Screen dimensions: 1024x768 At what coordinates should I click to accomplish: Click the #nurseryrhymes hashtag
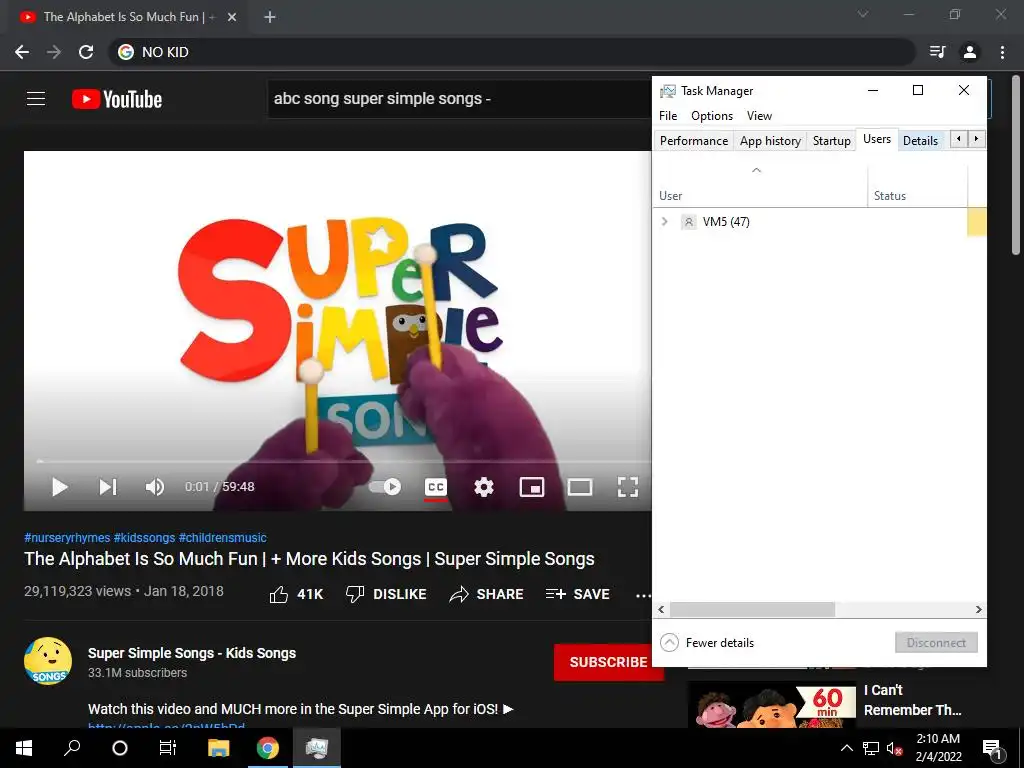point(67,538)
